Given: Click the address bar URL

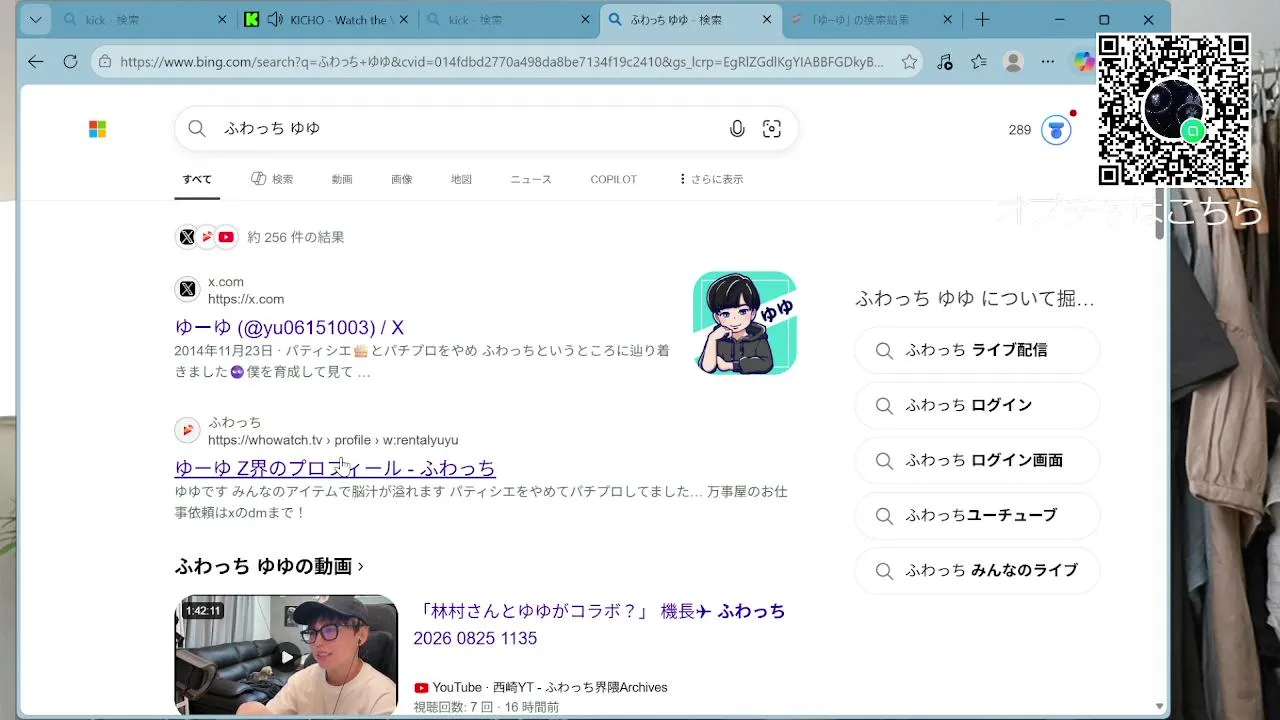Looking at the screenshot, I should [x=502, y=62].
